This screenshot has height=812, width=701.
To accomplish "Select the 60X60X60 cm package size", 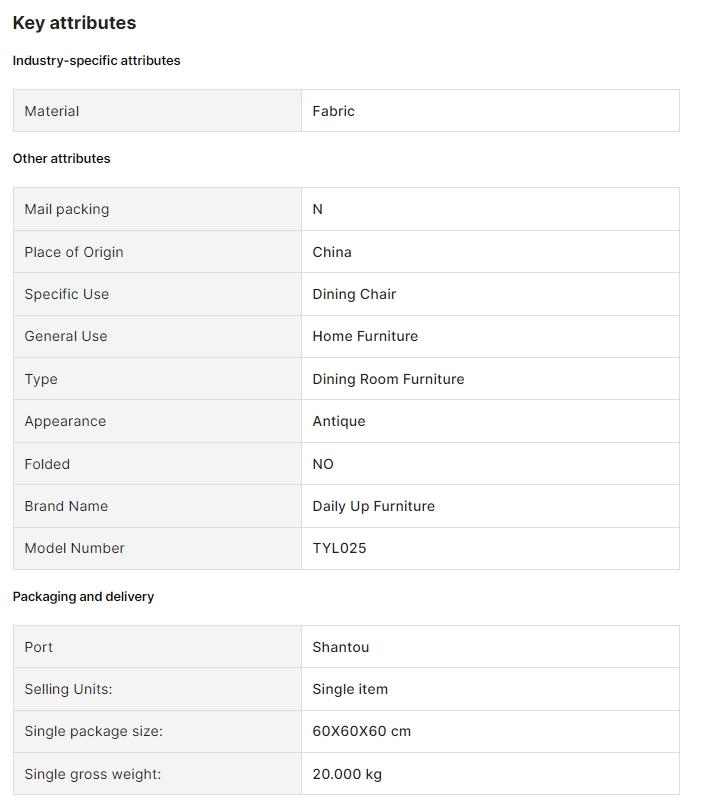I will pyautogui.click(x=361, y=731).
